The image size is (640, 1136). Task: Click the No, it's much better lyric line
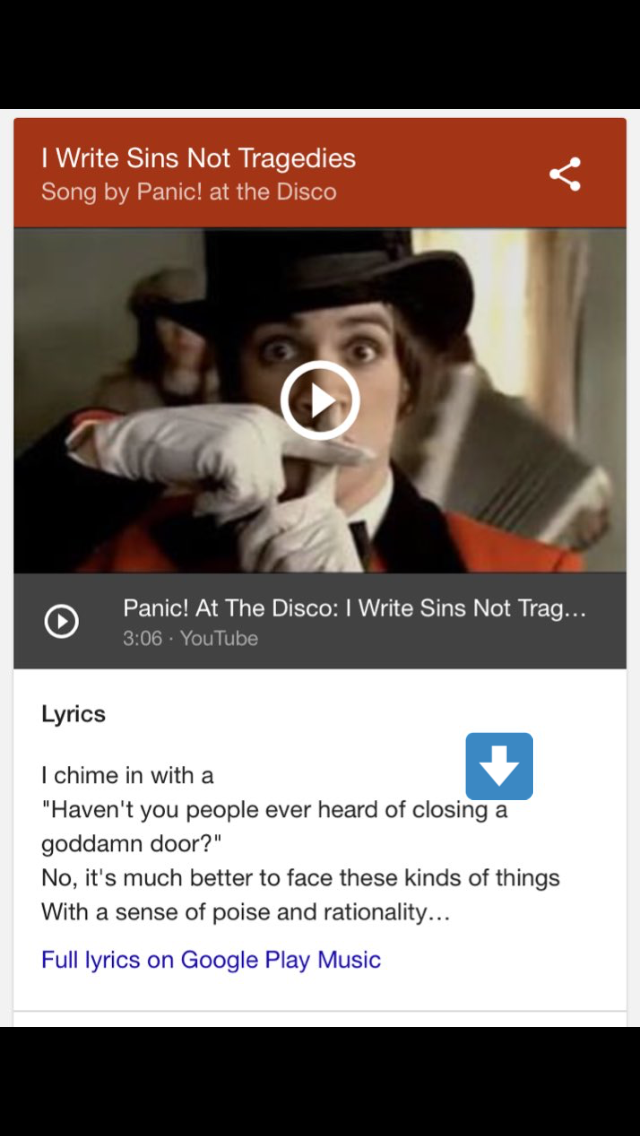[x=301, y=878]
